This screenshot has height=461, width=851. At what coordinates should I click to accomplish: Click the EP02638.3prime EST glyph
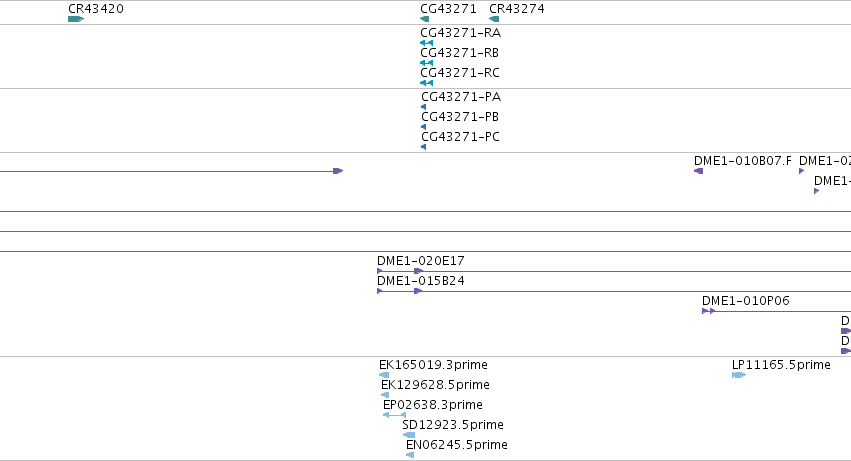(x=394, y=415)
